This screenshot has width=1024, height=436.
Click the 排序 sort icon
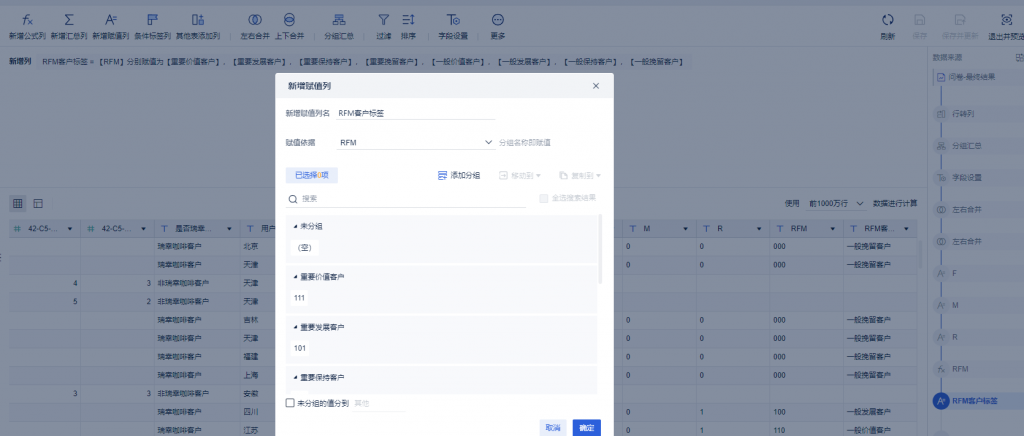coord(408,20)
